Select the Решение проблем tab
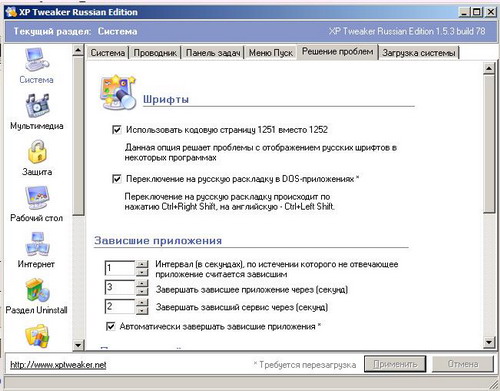Viewport: 500px width, 391px height. (337, 52)
